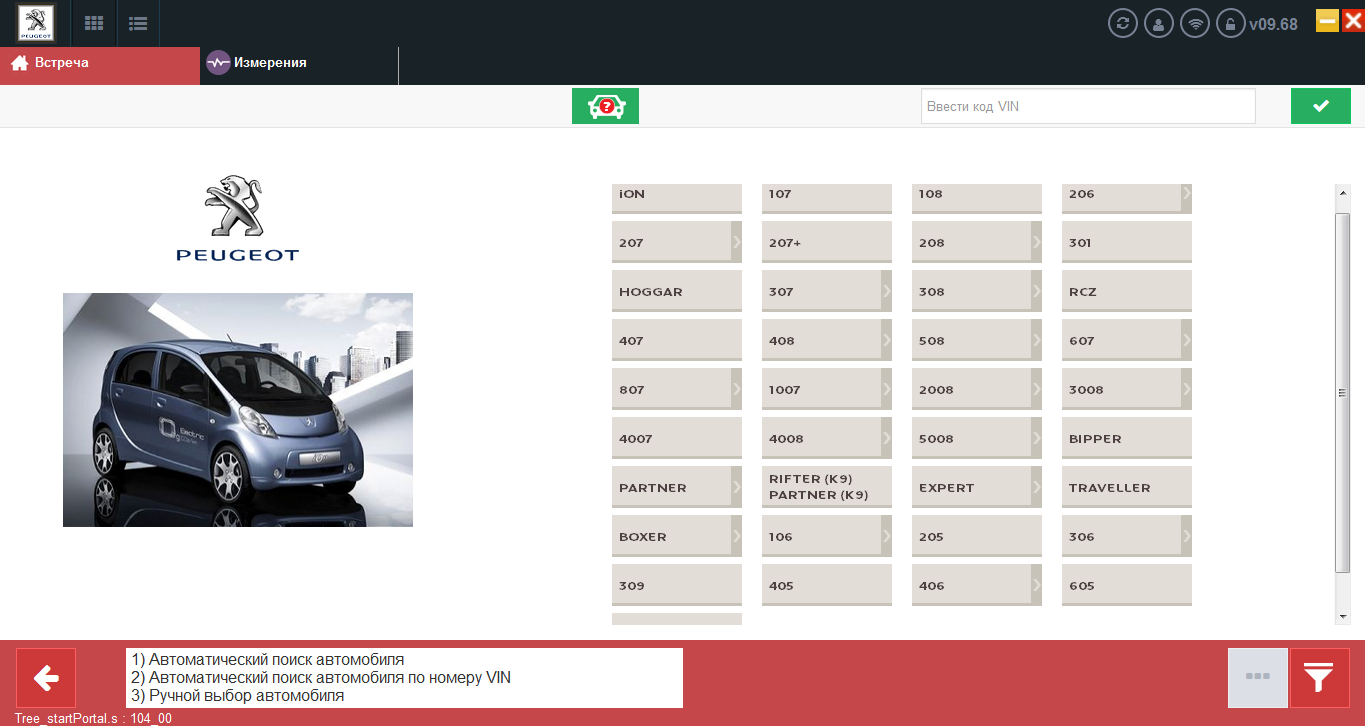
Task: Choose the 301 model
Action: point(1127,242)
